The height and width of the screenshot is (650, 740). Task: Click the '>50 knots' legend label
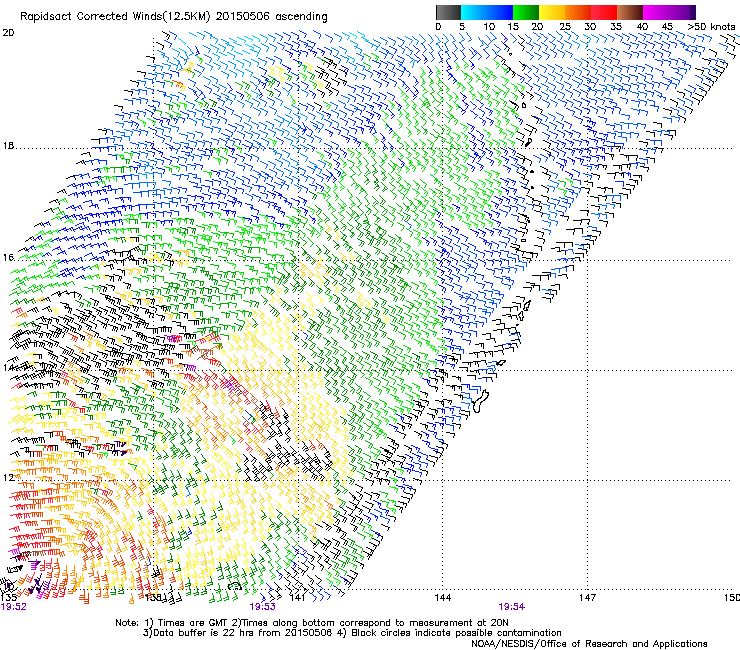[x=711, y=27]
